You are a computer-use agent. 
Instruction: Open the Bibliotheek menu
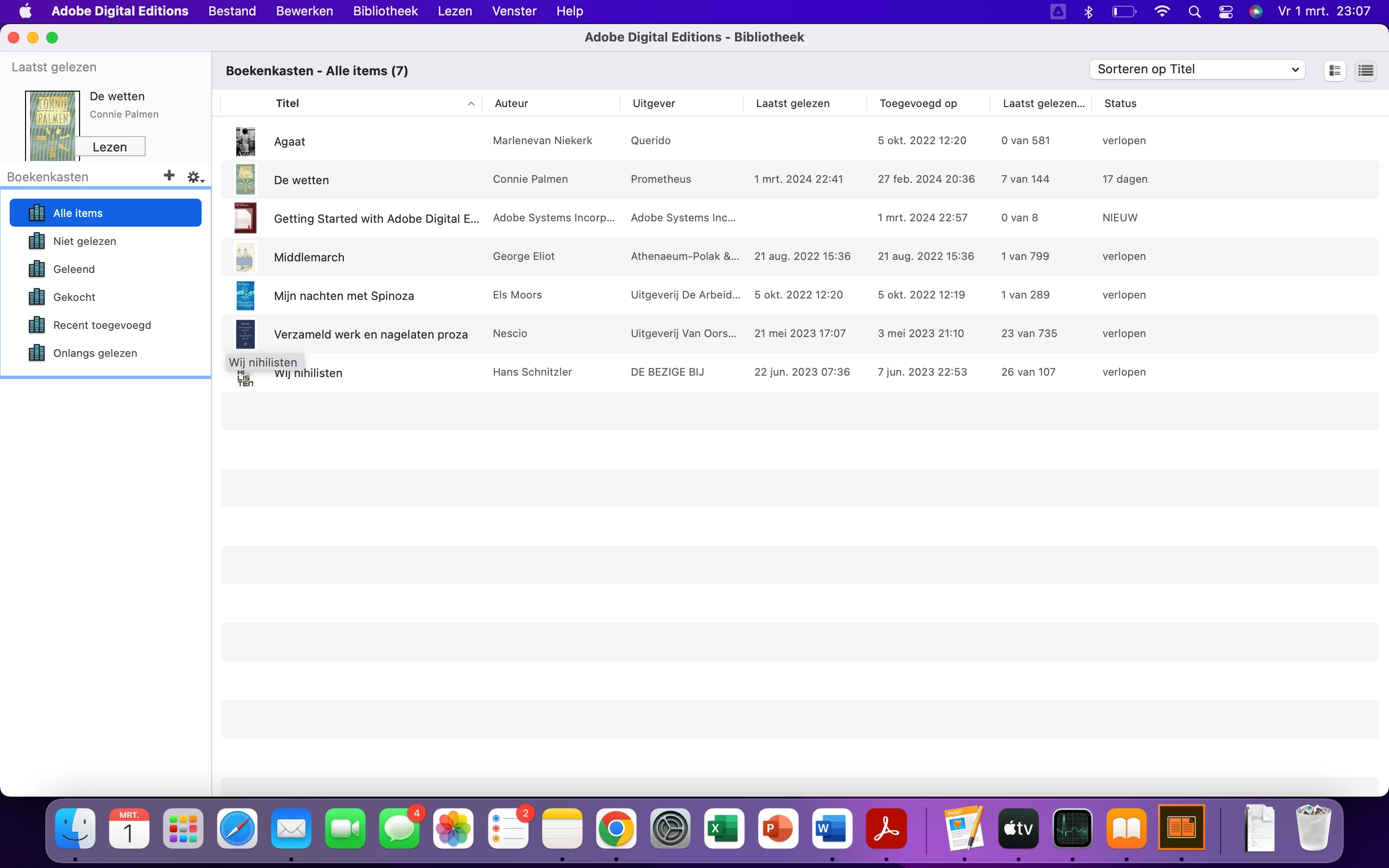coord(385,11)
